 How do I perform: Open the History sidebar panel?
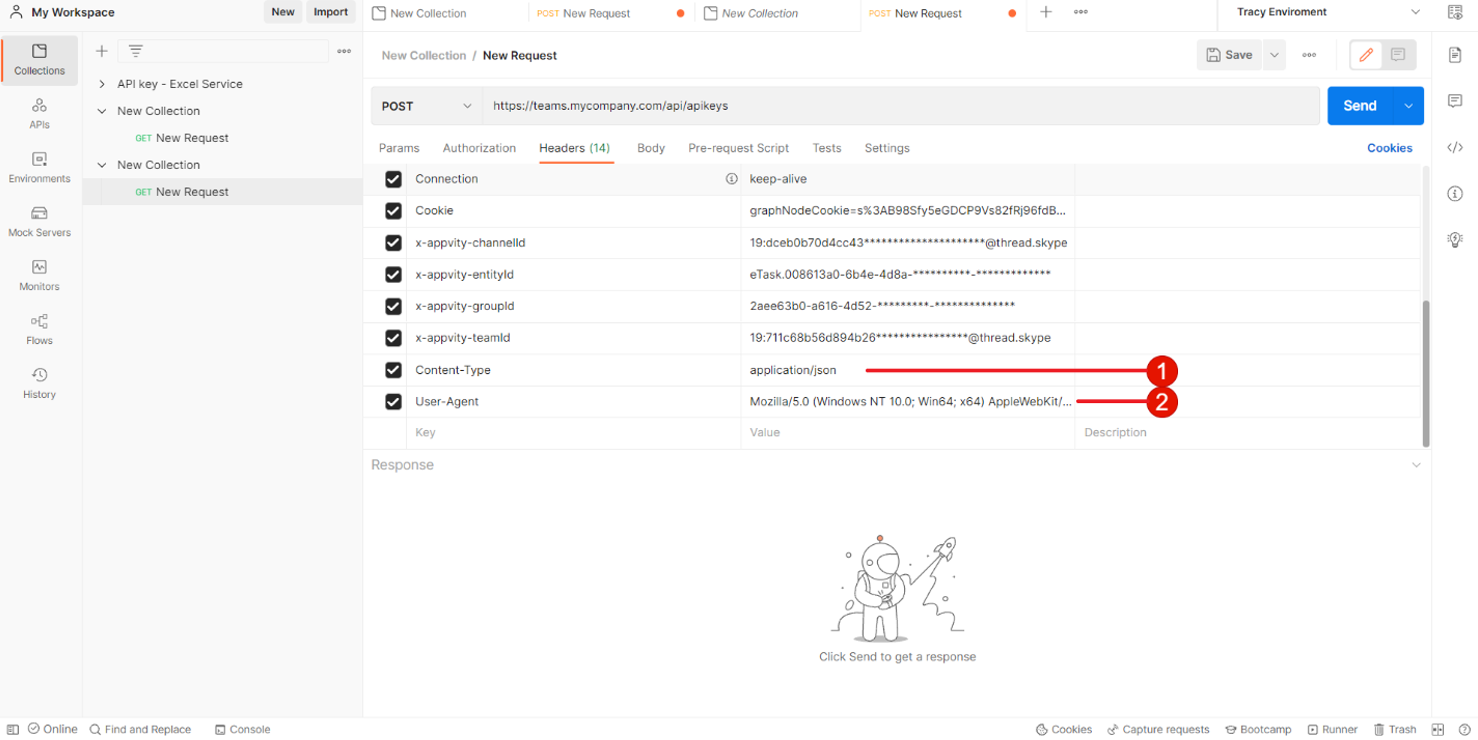click(39, 383)
